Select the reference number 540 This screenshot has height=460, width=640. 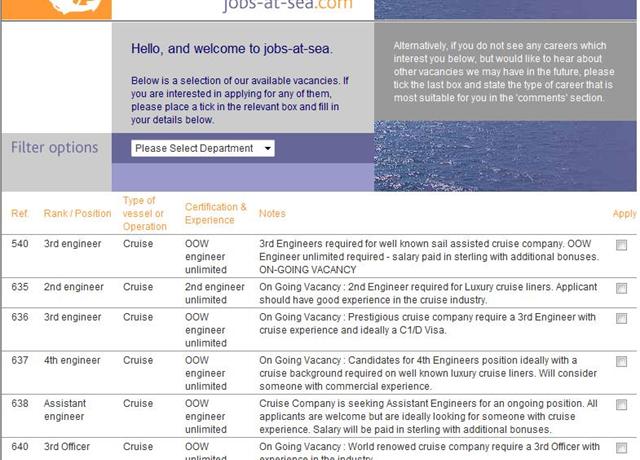tap(20, 244)
